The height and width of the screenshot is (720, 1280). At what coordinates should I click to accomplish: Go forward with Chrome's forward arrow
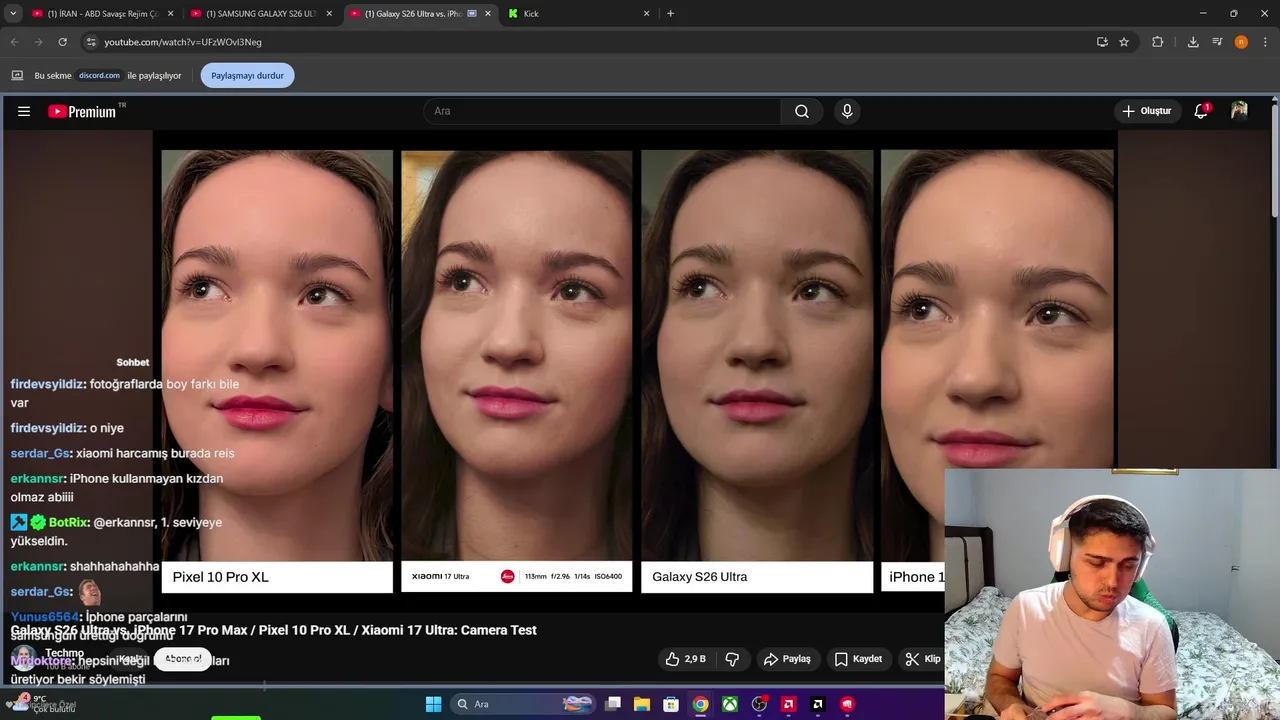tap(38, 42)
